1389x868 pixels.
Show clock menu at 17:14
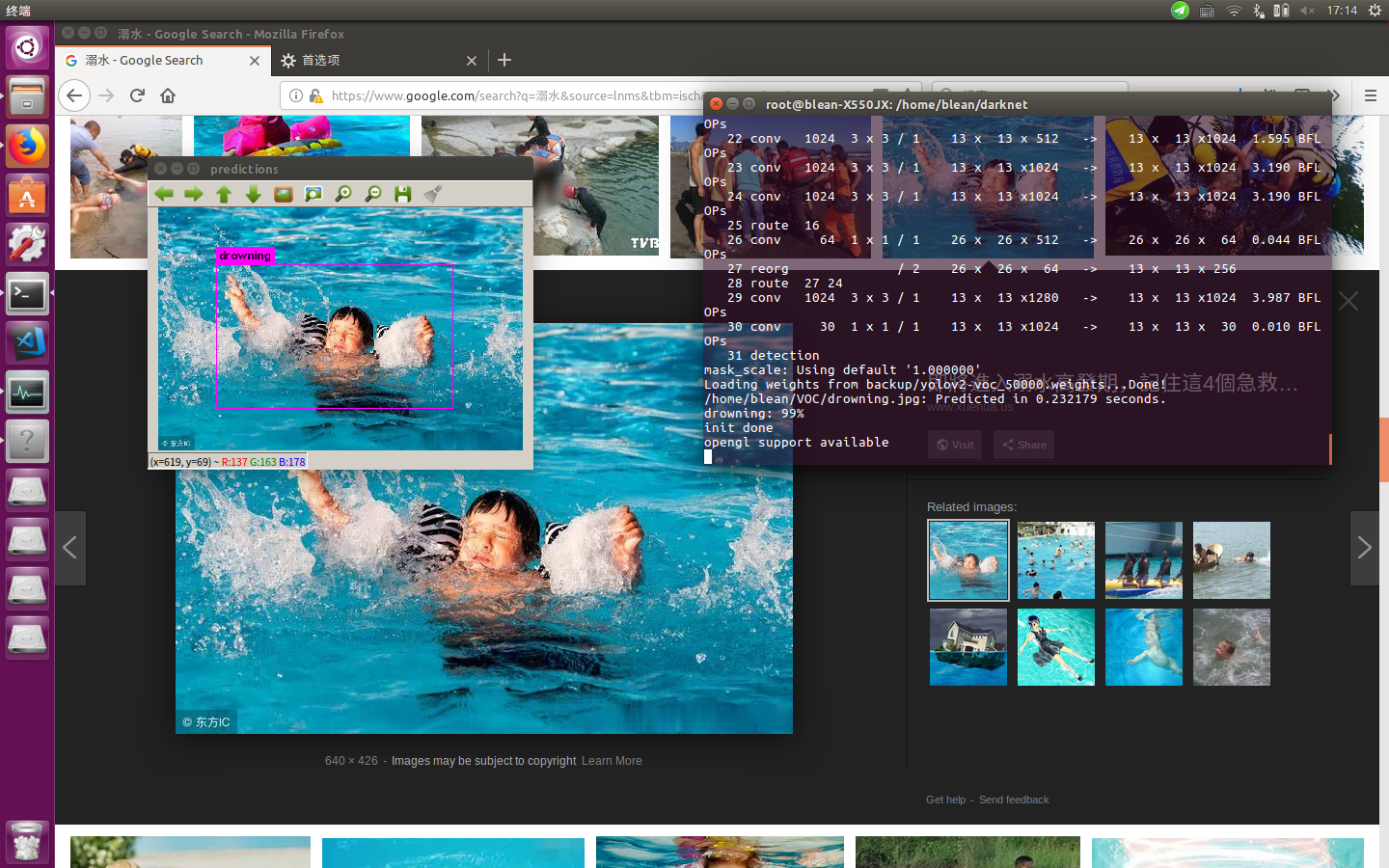pos(1342,11)
